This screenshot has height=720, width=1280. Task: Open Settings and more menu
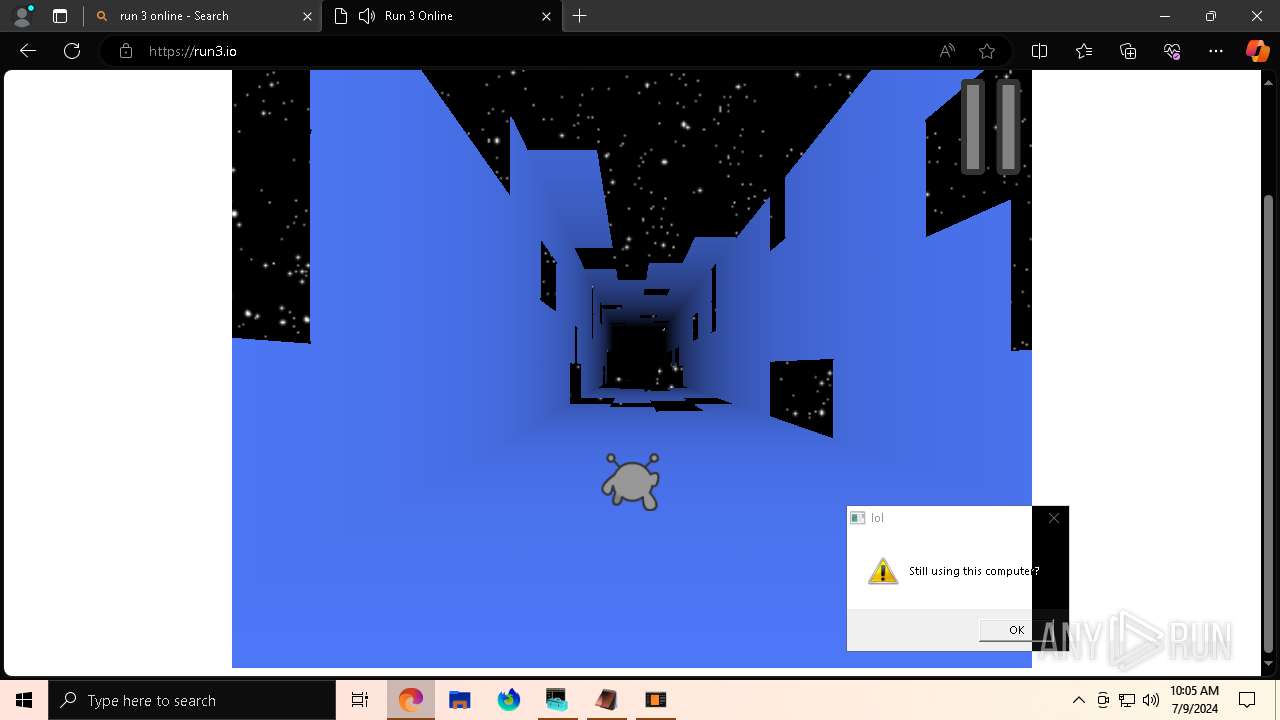pyautogui.click(x=1216, y=51)
